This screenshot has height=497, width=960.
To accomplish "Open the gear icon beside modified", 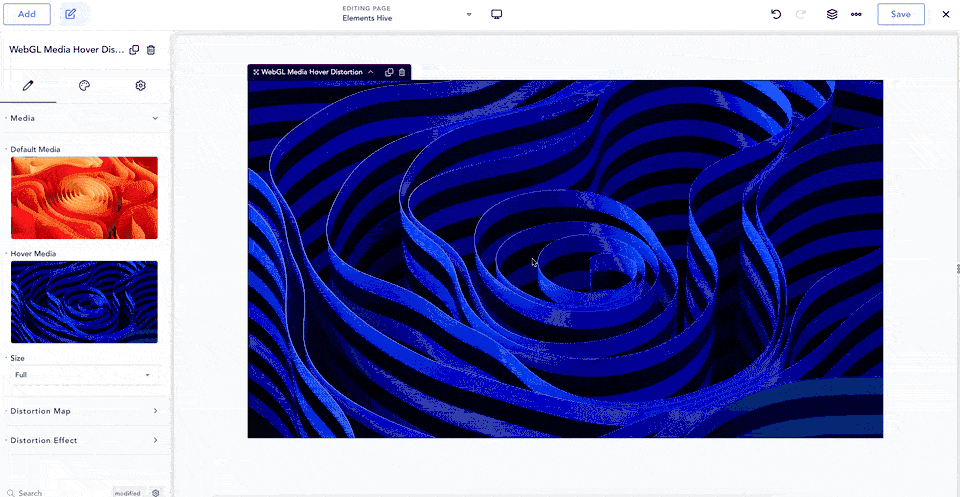I will pos(156,493).
